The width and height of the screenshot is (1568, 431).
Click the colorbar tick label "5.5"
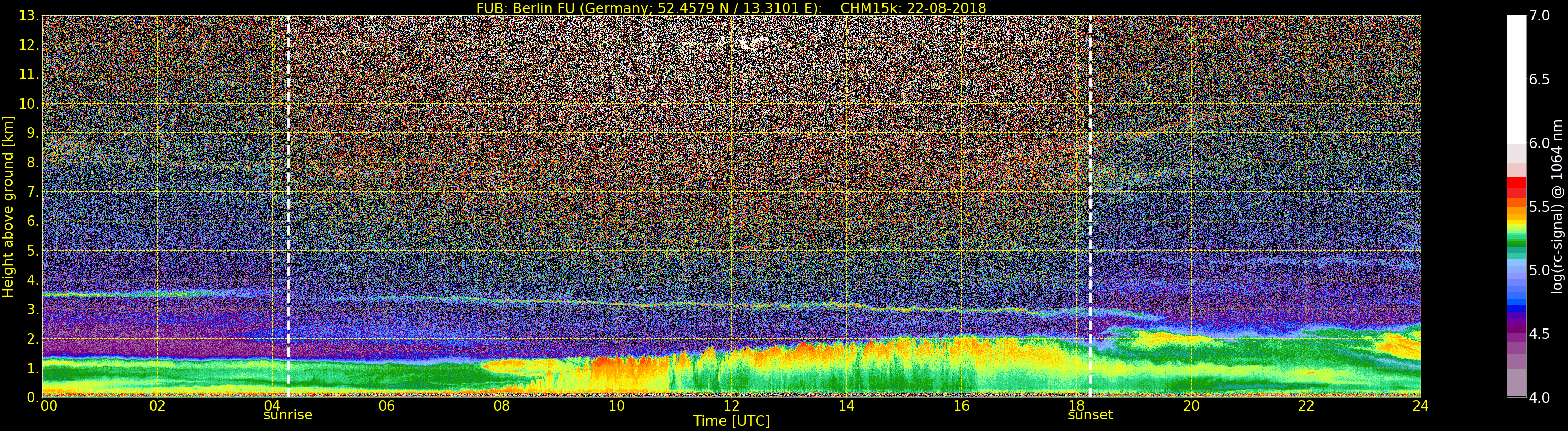1539,207
